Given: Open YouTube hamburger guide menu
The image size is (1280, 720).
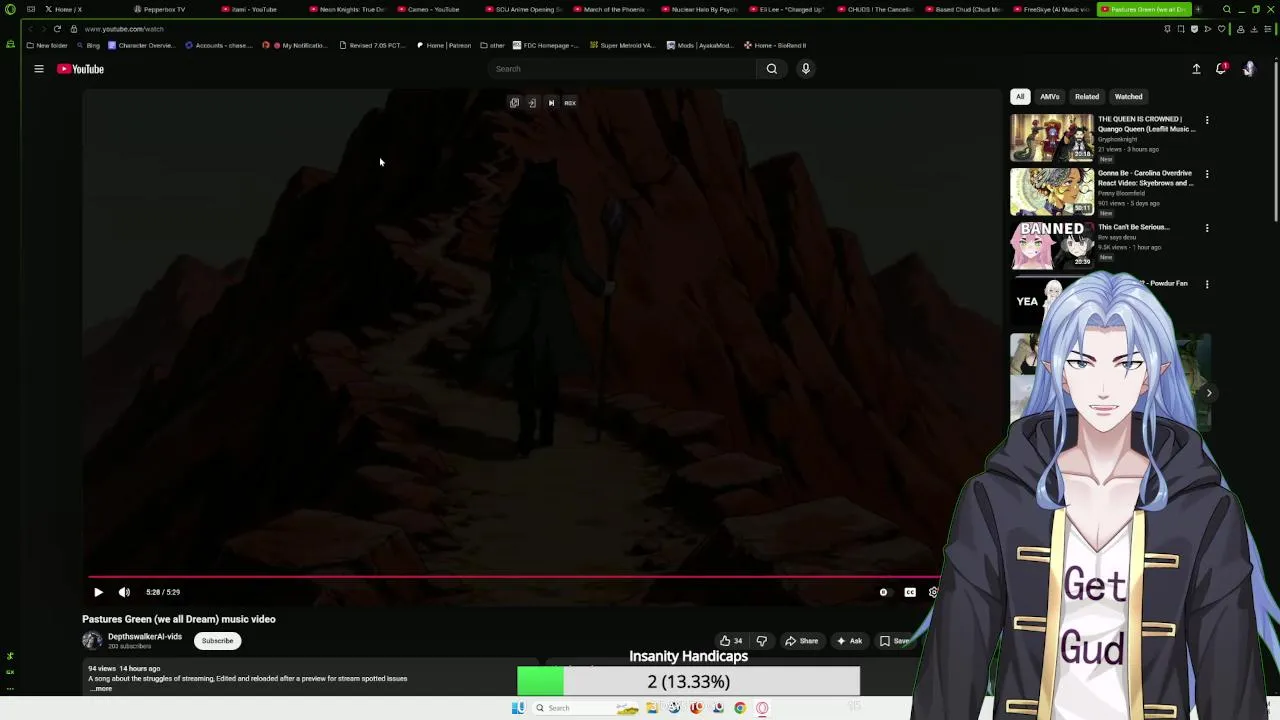Looking at the screenshot, I should tap(39, 69).
